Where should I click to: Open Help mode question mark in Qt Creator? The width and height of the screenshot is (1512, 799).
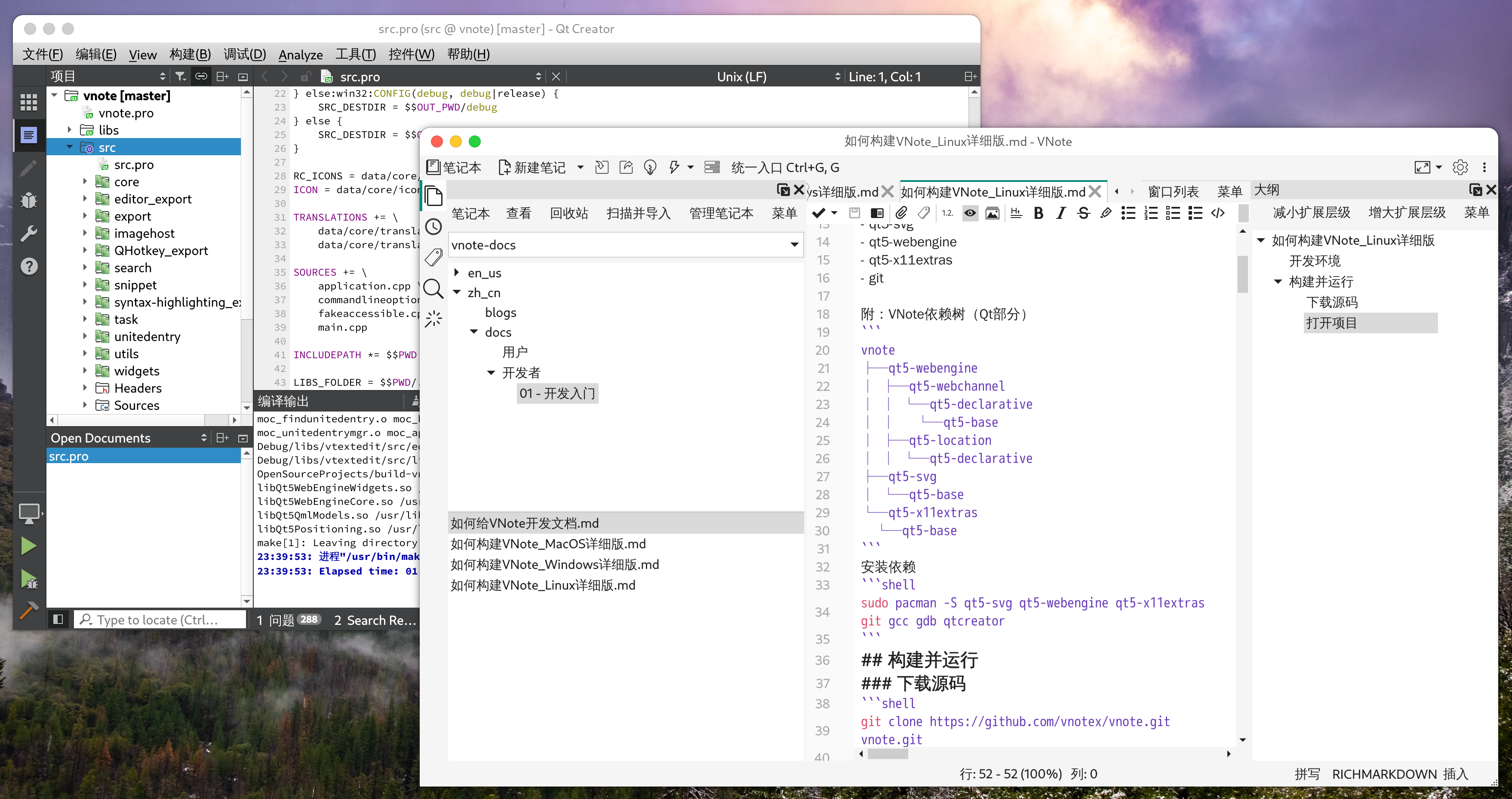point(29,267)
